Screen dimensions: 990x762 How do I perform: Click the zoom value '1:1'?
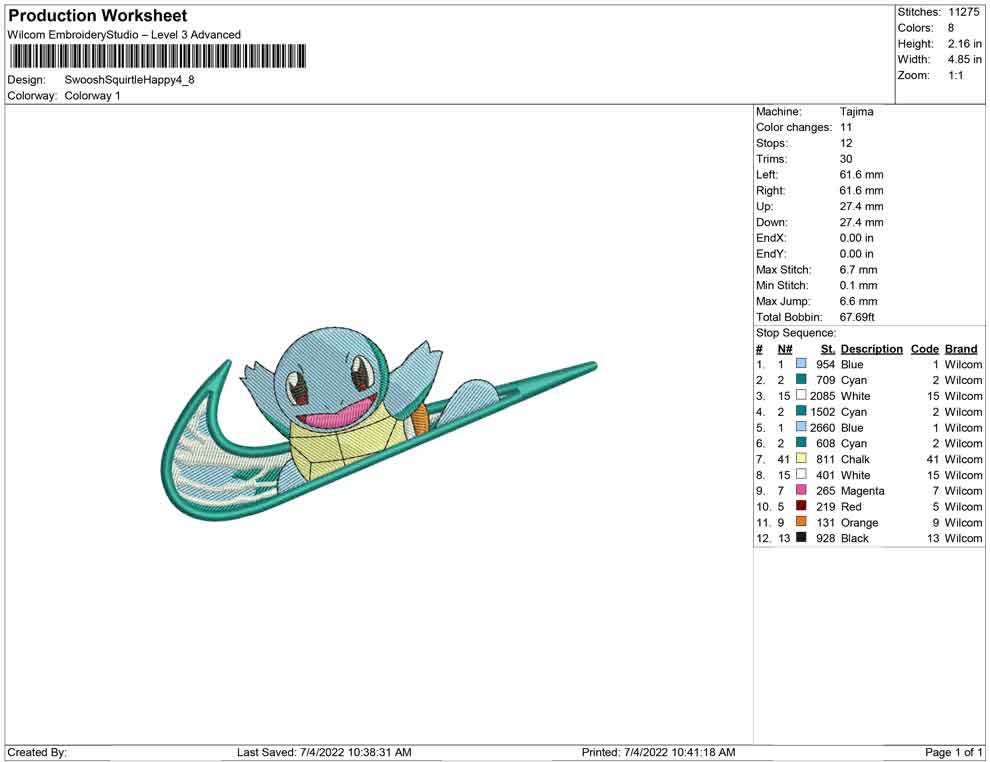click(x=955, y=75)
